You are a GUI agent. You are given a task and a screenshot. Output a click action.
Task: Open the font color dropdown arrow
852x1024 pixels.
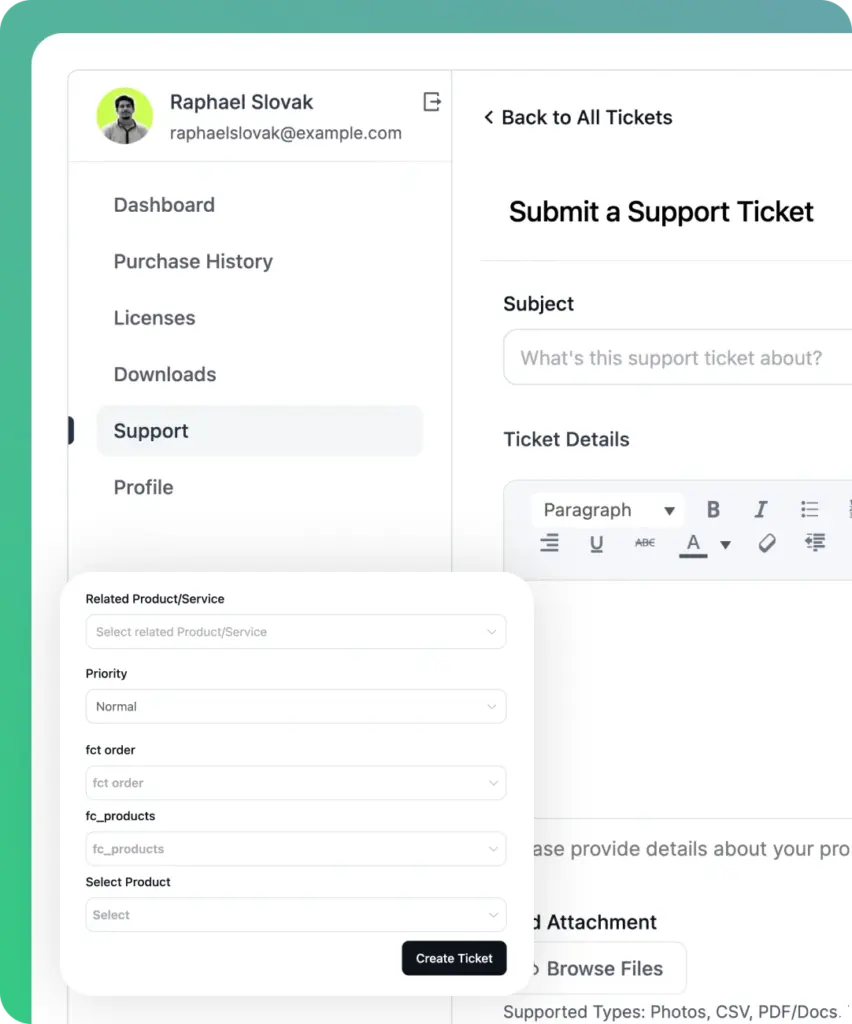coord(725,545)
